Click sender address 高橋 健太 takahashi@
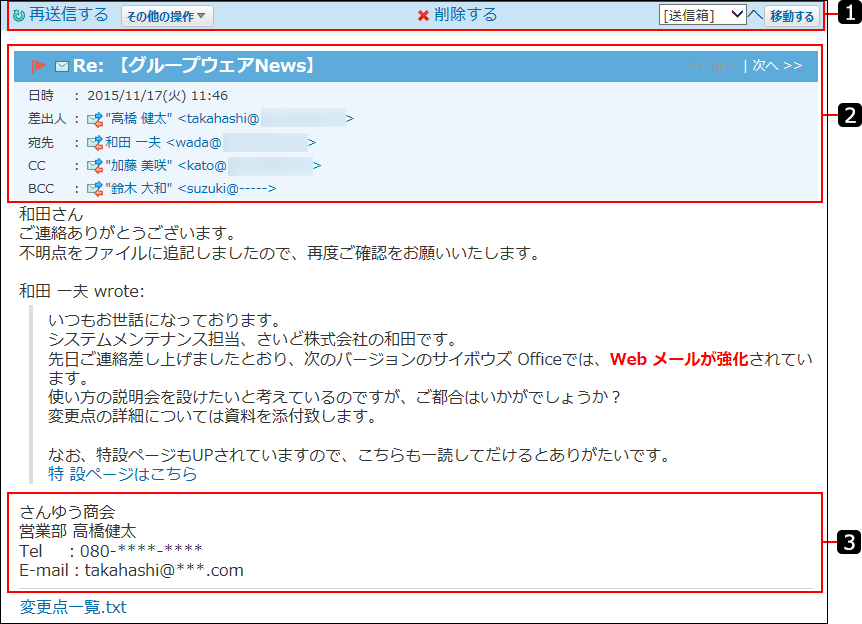The width and height of the screenshot is (862, 624). (229, 119)
